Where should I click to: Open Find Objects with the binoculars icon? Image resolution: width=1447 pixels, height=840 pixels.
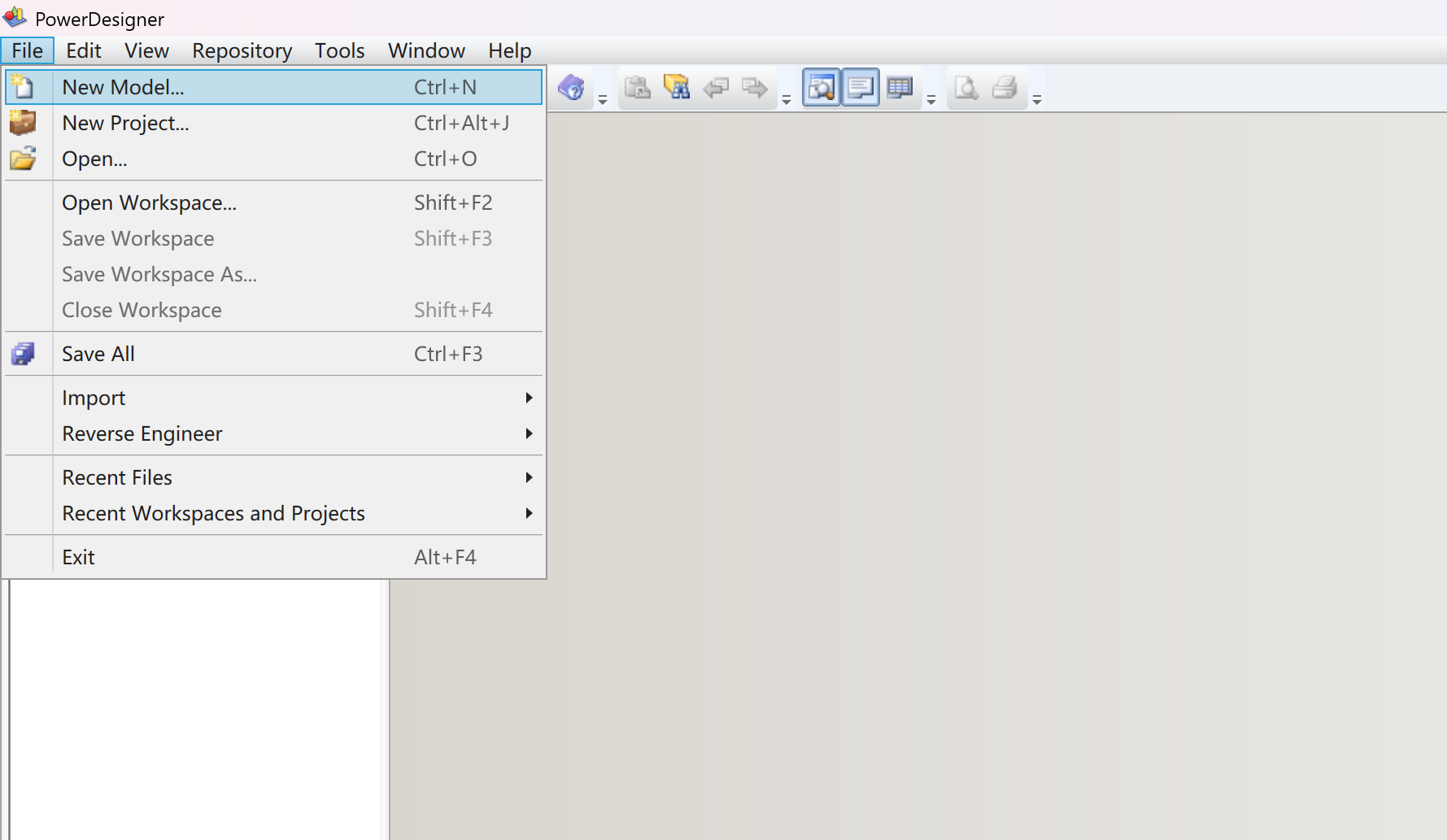[x=676, y=87]
